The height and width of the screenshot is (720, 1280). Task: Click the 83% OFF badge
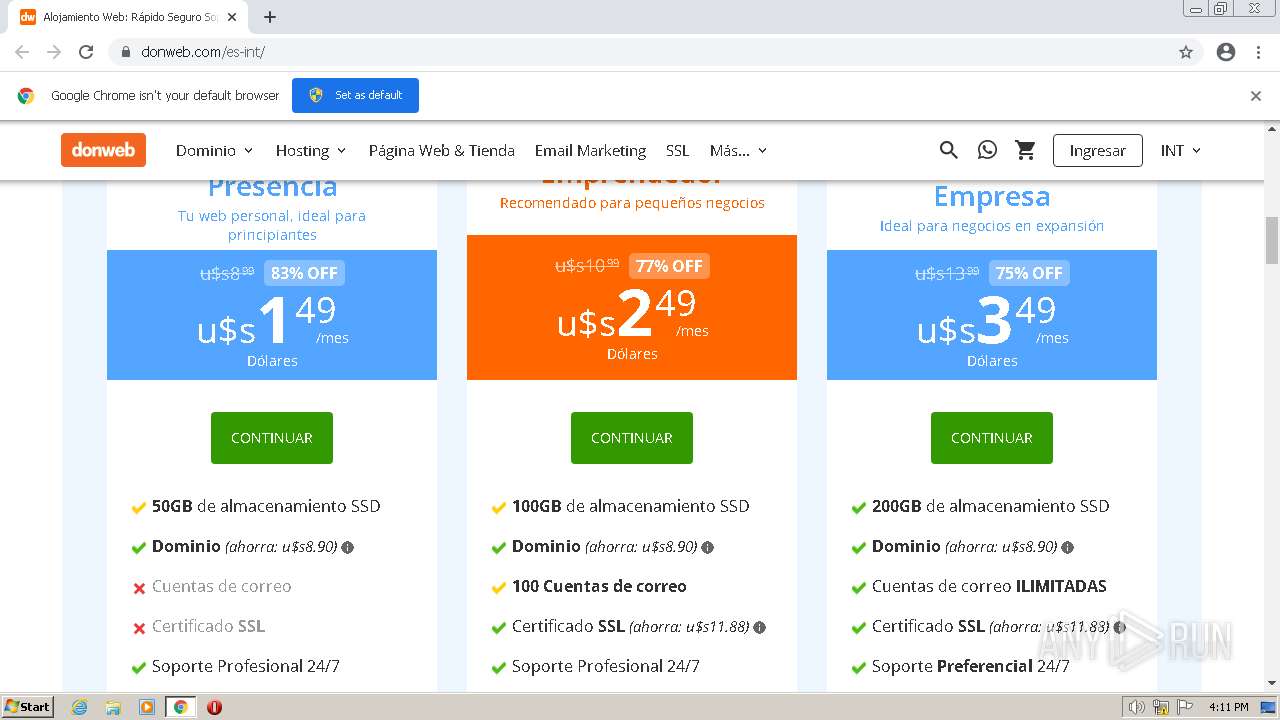(x=304, y=273)
